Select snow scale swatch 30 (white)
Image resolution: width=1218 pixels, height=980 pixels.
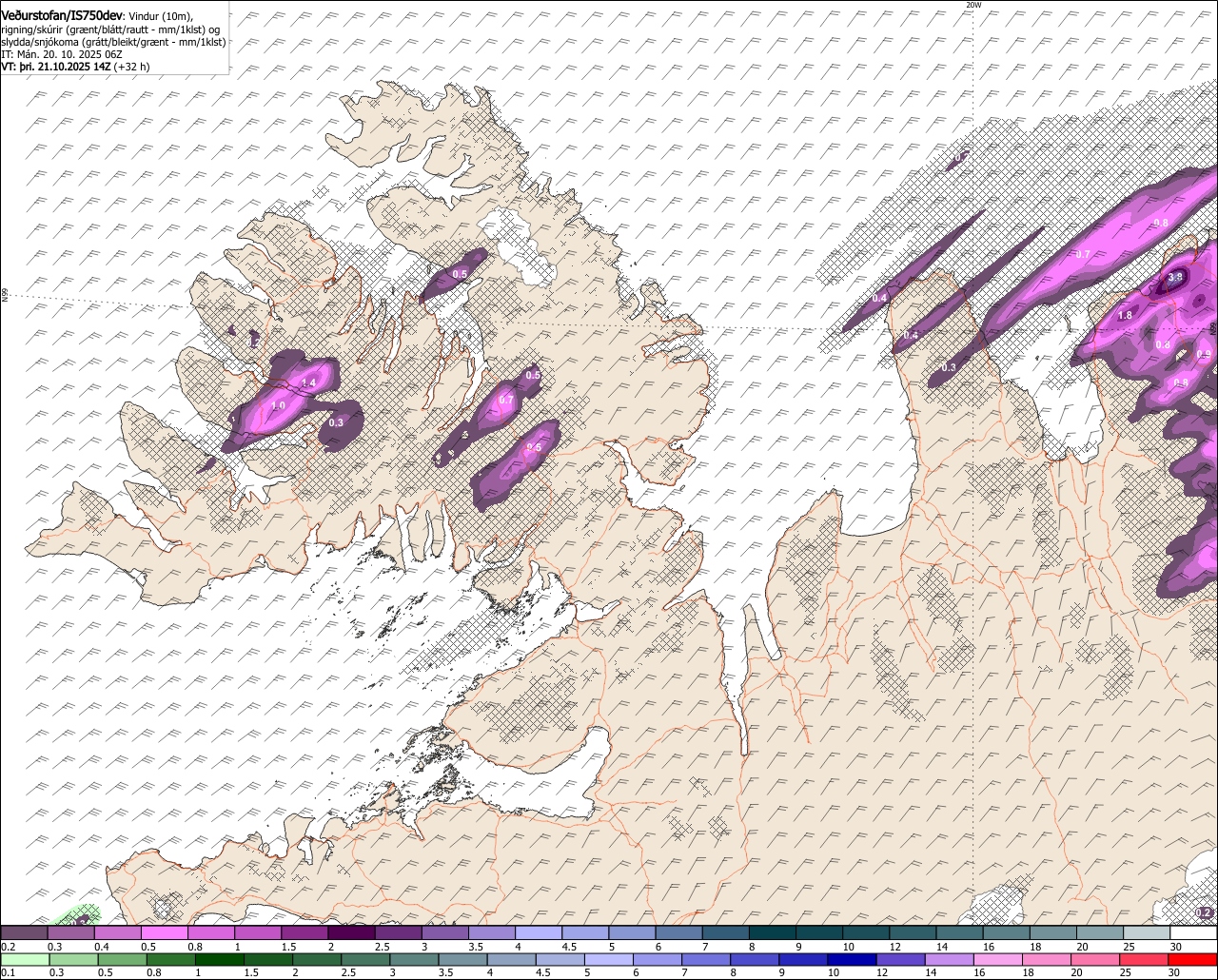coord(1193,932)
